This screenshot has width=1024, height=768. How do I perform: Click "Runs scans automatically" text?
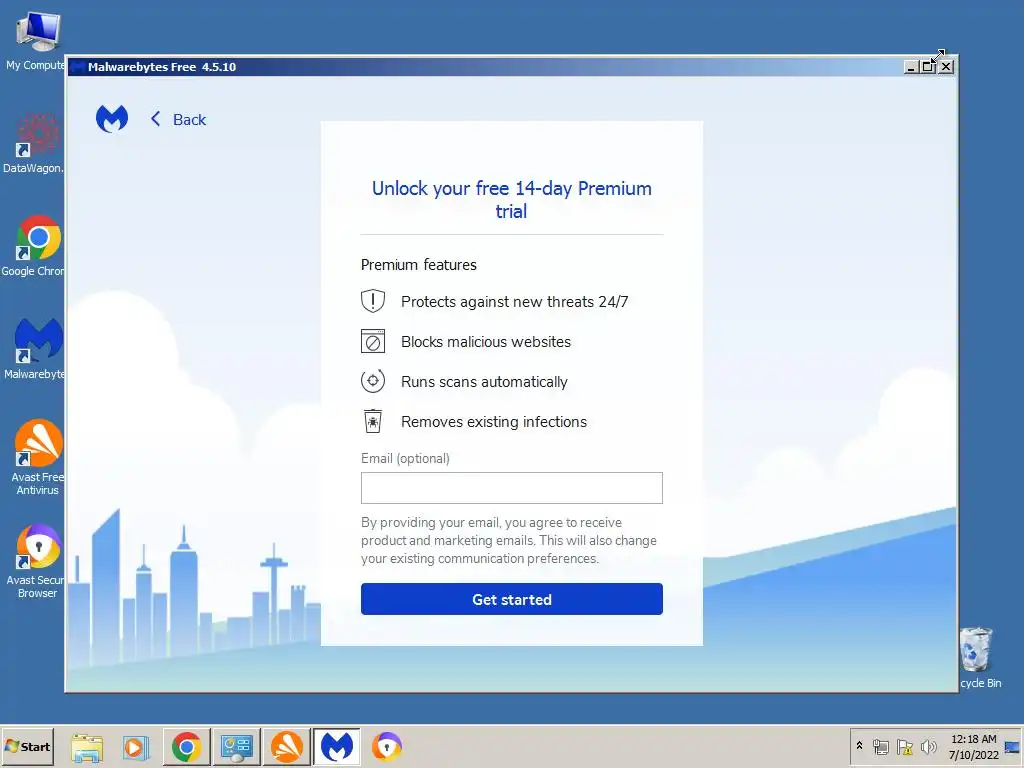484,382
